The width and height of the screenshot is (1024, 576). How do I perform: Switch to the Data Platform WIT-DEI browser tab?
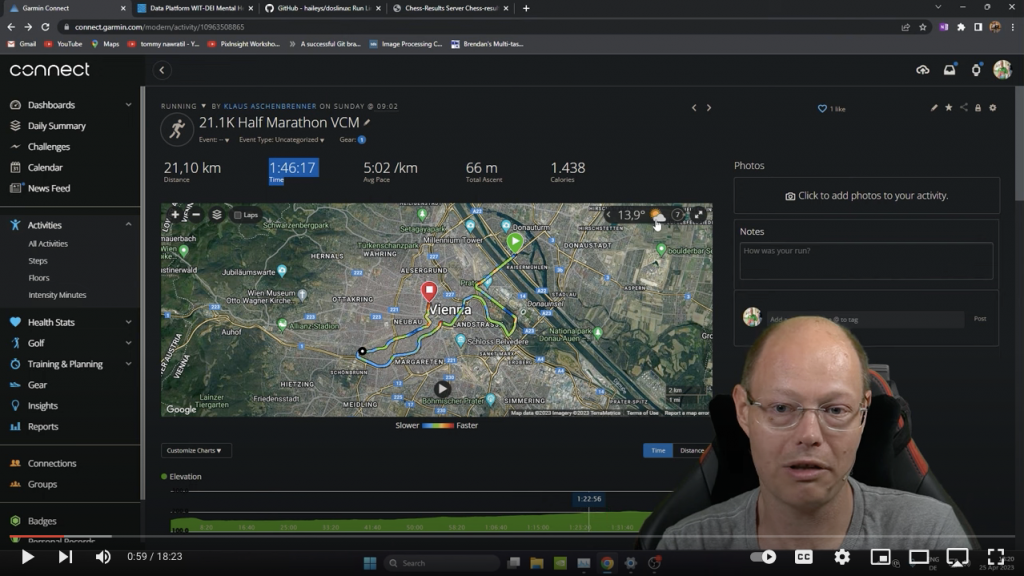tap(194, 8)
